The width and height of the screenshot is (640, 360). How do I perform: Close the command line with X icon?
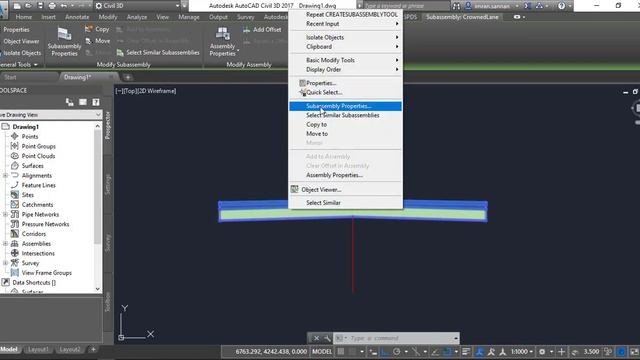[316, 338]
